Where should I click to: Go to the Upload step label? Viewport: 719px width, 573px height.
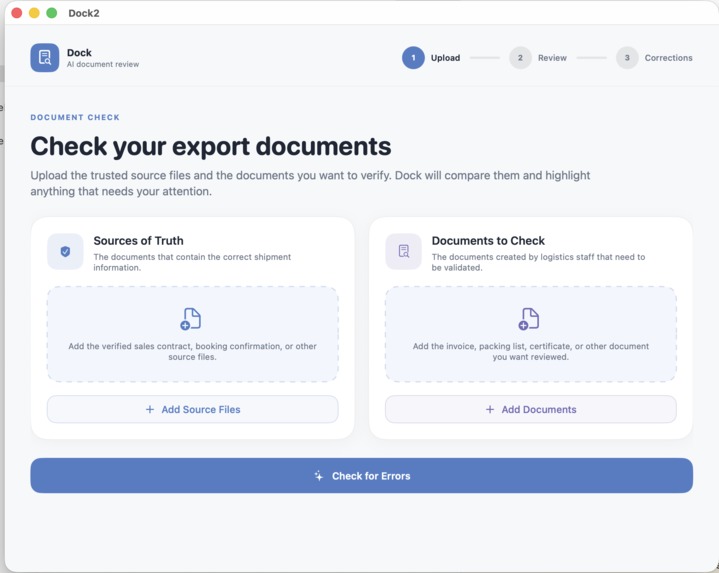pos(445,58)
